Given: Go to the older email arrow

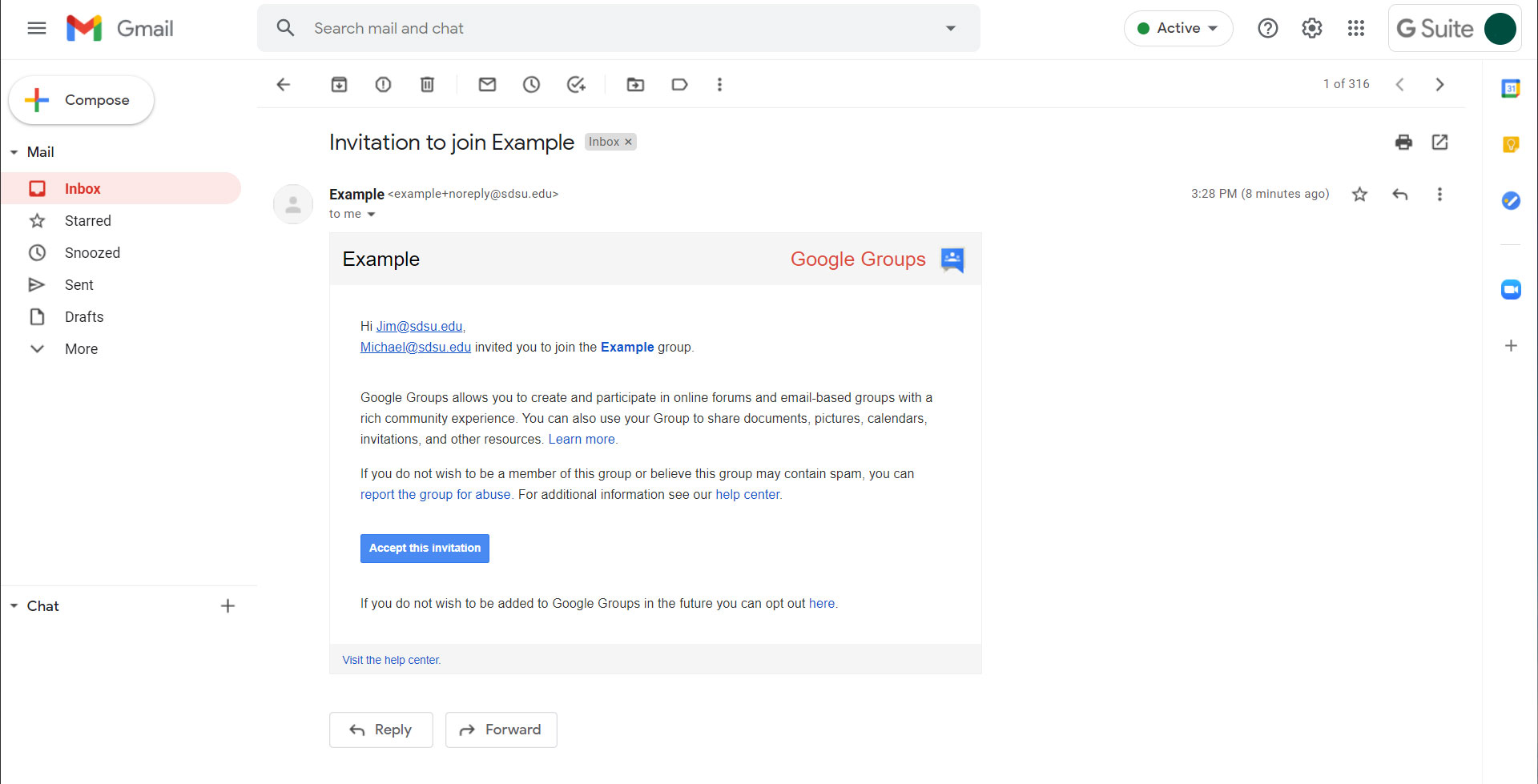Looking at the screenshot, I should 1439,84.
